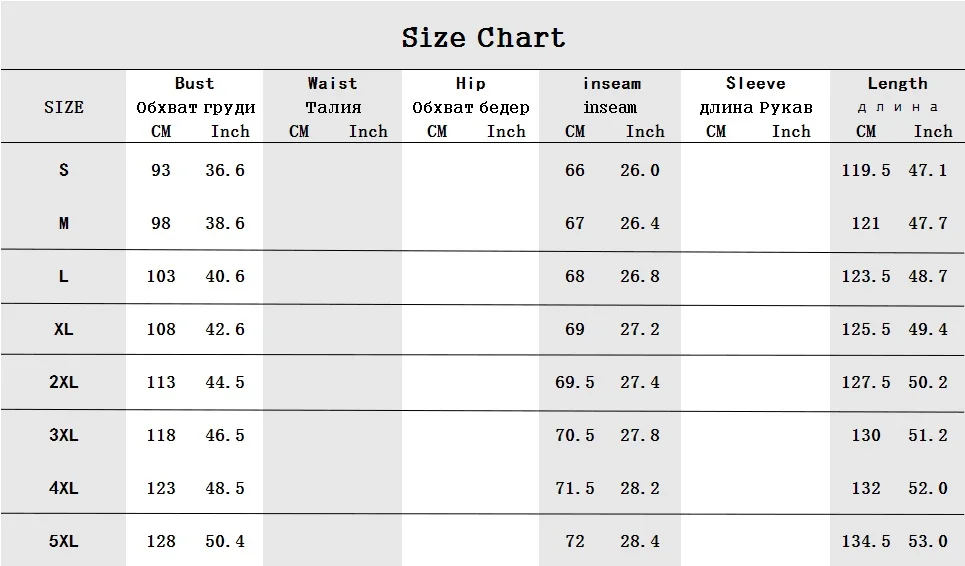Click the Bust column header
965x566 pixels.
(194, 83)
